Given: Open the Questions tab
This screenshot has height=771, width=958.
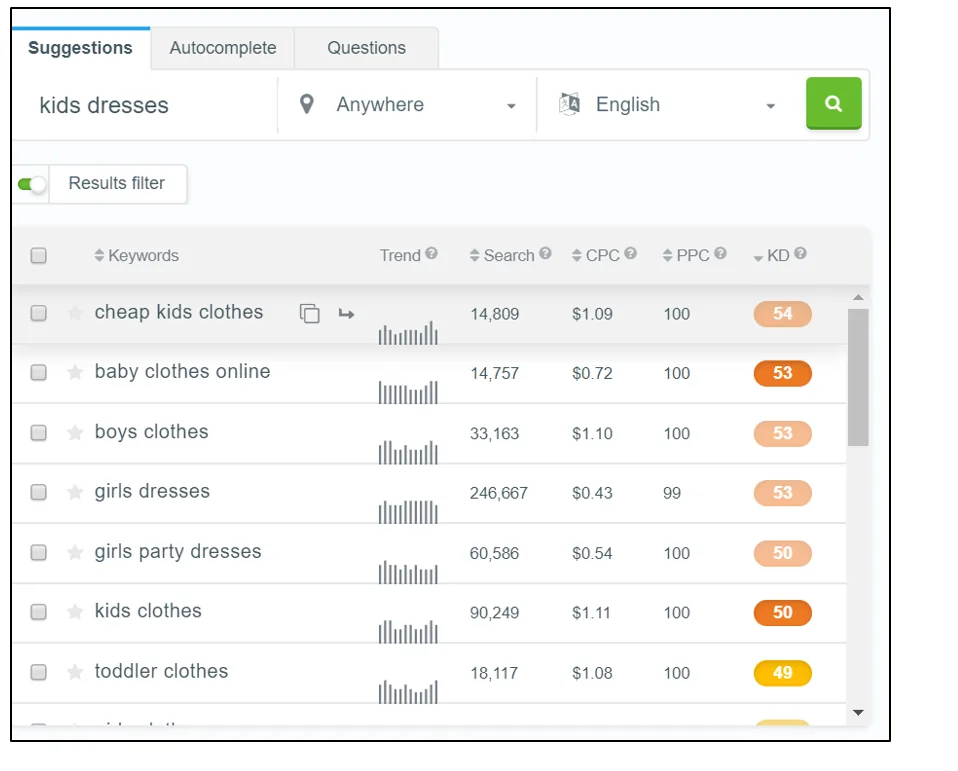Looking at the screenshot, I should pyautogui.click(x=366, y=47).
